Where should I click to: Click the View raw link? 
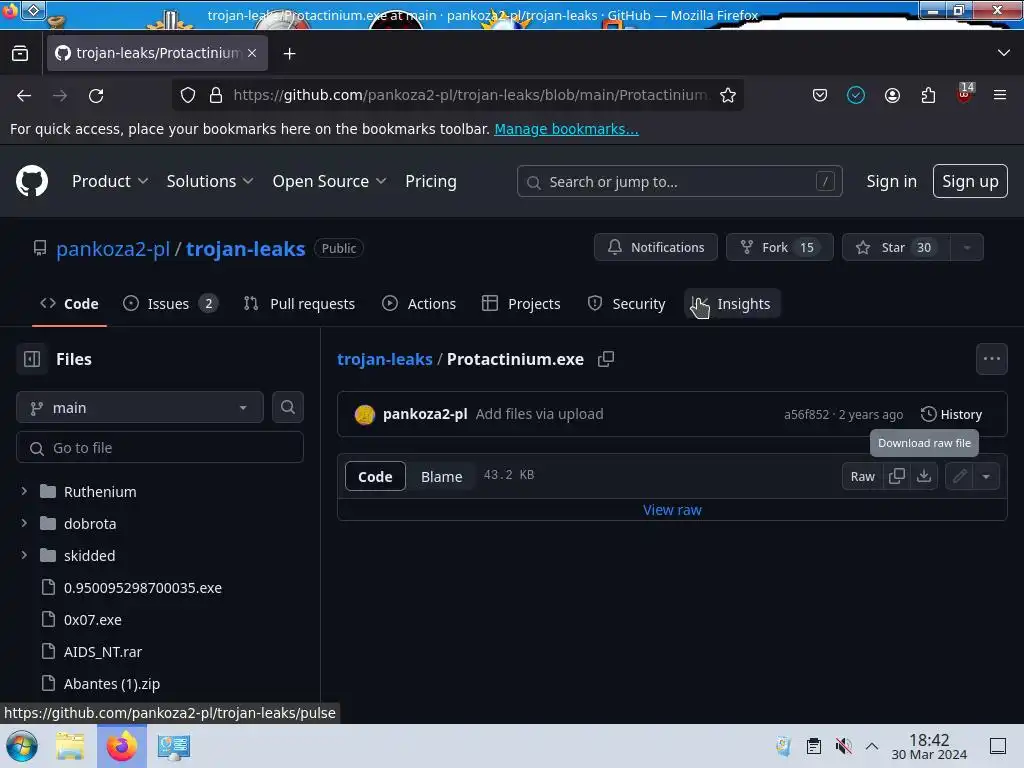click(x=672, y=510)
